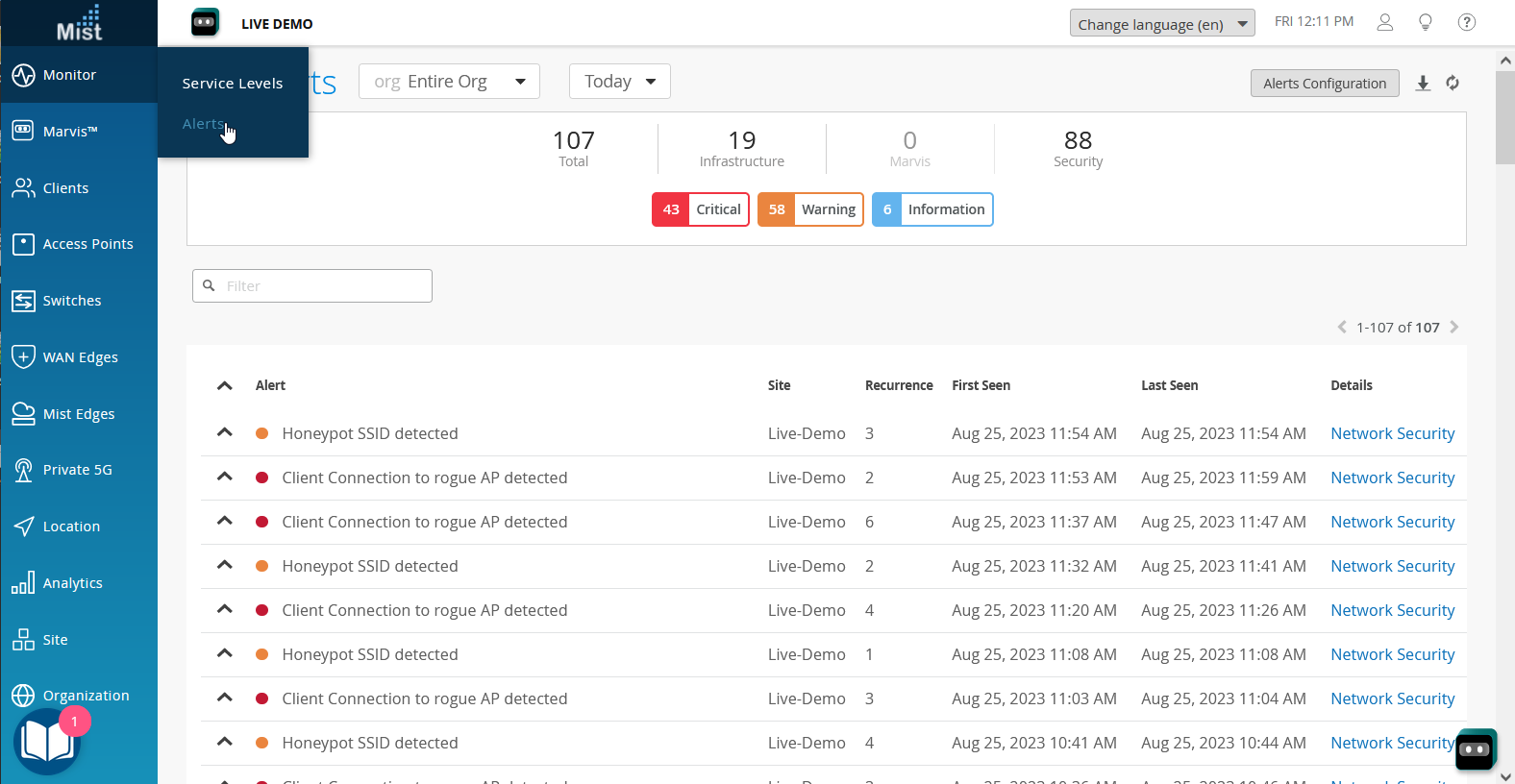This screenshot has width=1515, height=784.
Task: Toggle the Information severity filter
Action: 931,209
